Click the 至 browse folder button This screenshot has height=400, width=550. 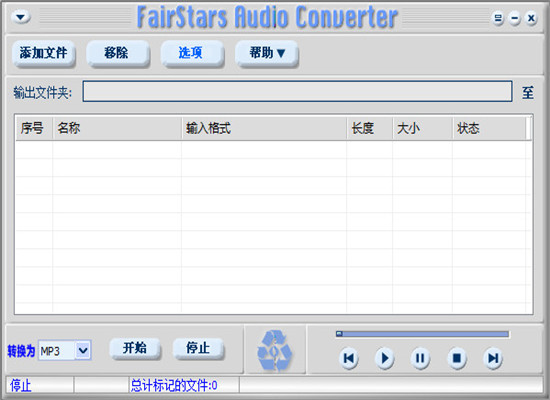[x=528, y=93]
